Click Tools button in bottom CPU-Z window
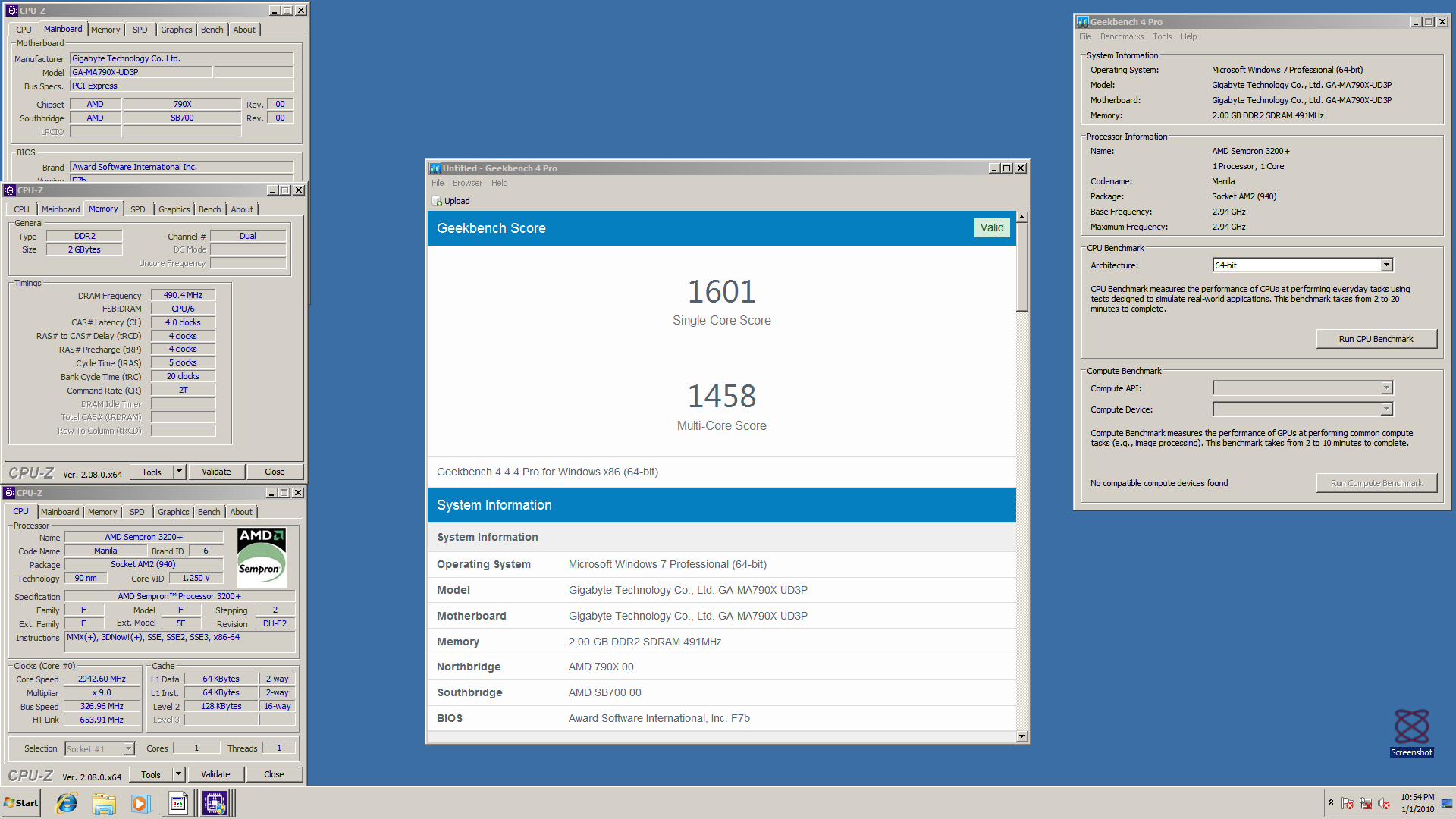This screenshot has width=1456, height=819. [151, 774]
